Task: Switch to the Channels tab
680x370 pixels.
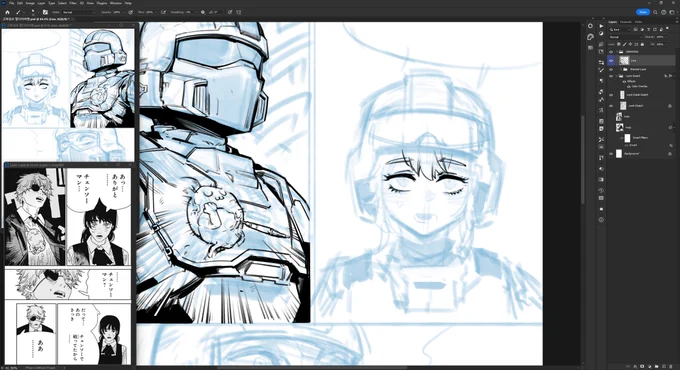Action: click(626, 22)
